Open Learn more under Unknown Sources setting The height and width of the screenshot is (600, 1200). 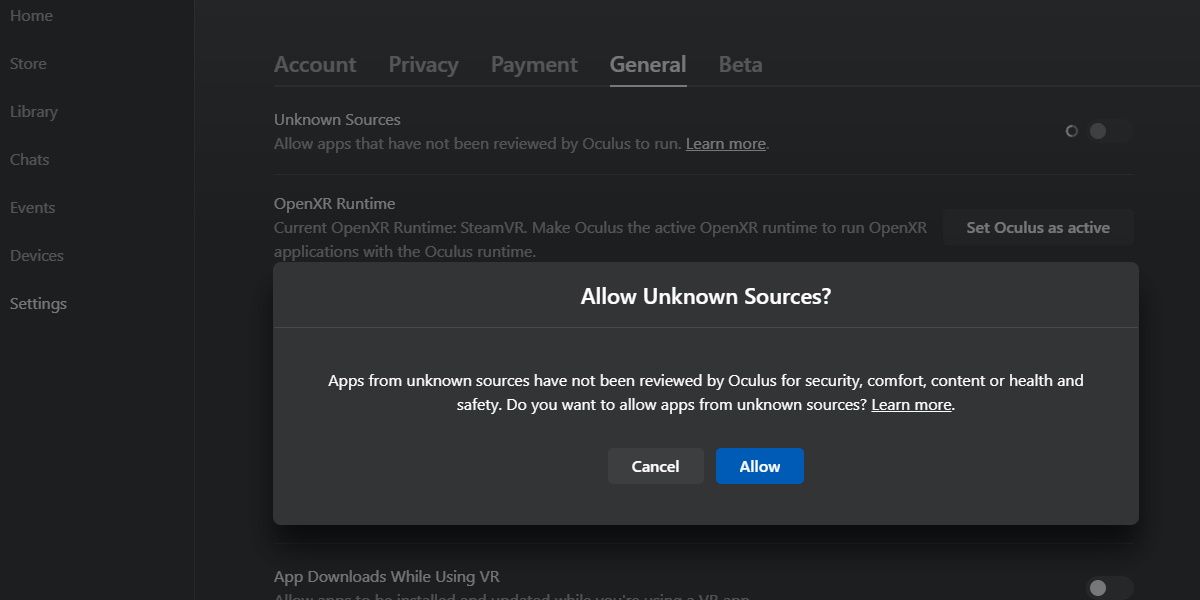click(x=725, y=144)
